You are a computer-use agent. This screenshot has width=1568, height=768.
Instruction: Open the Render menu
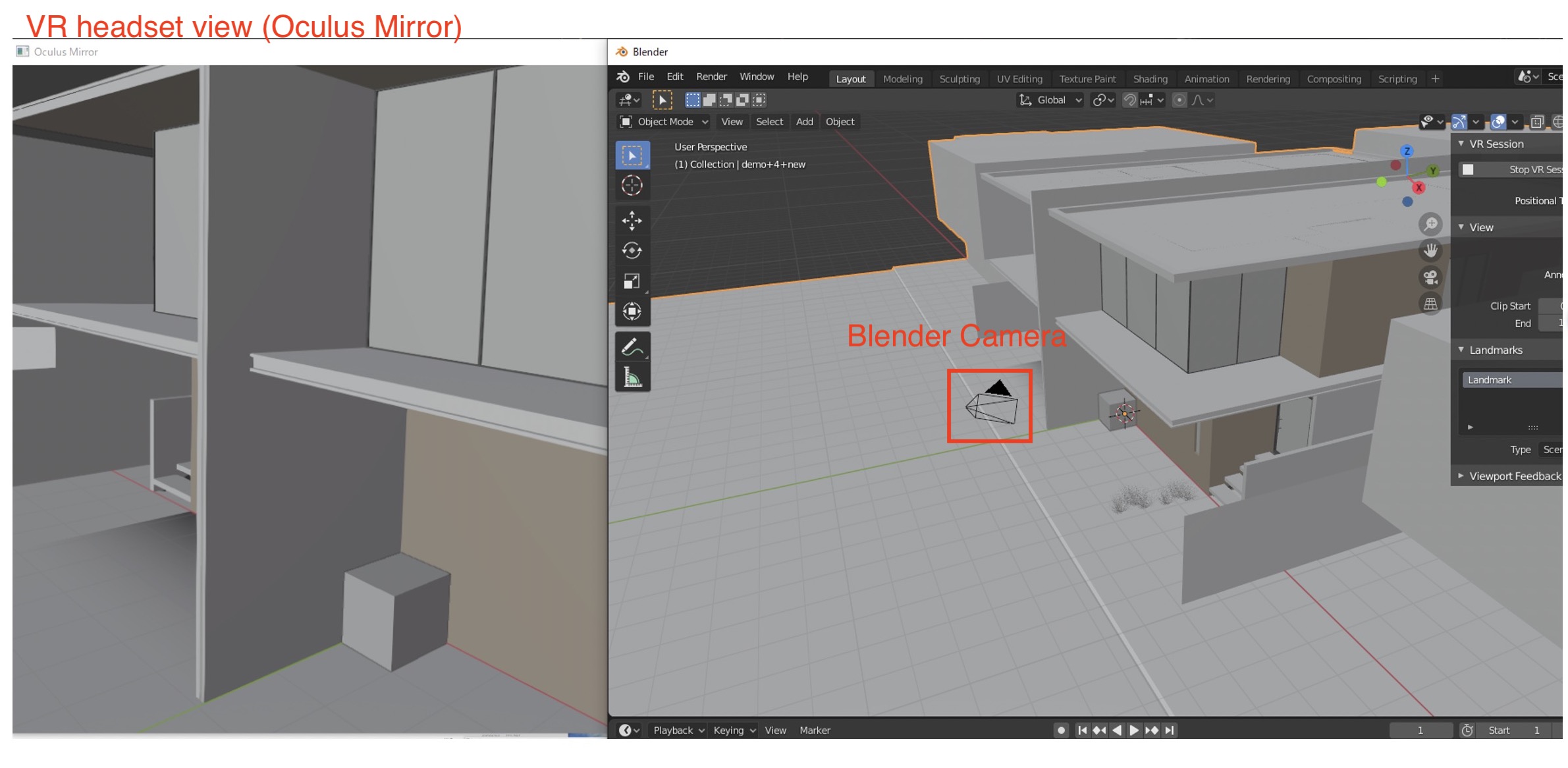point(711,77)
